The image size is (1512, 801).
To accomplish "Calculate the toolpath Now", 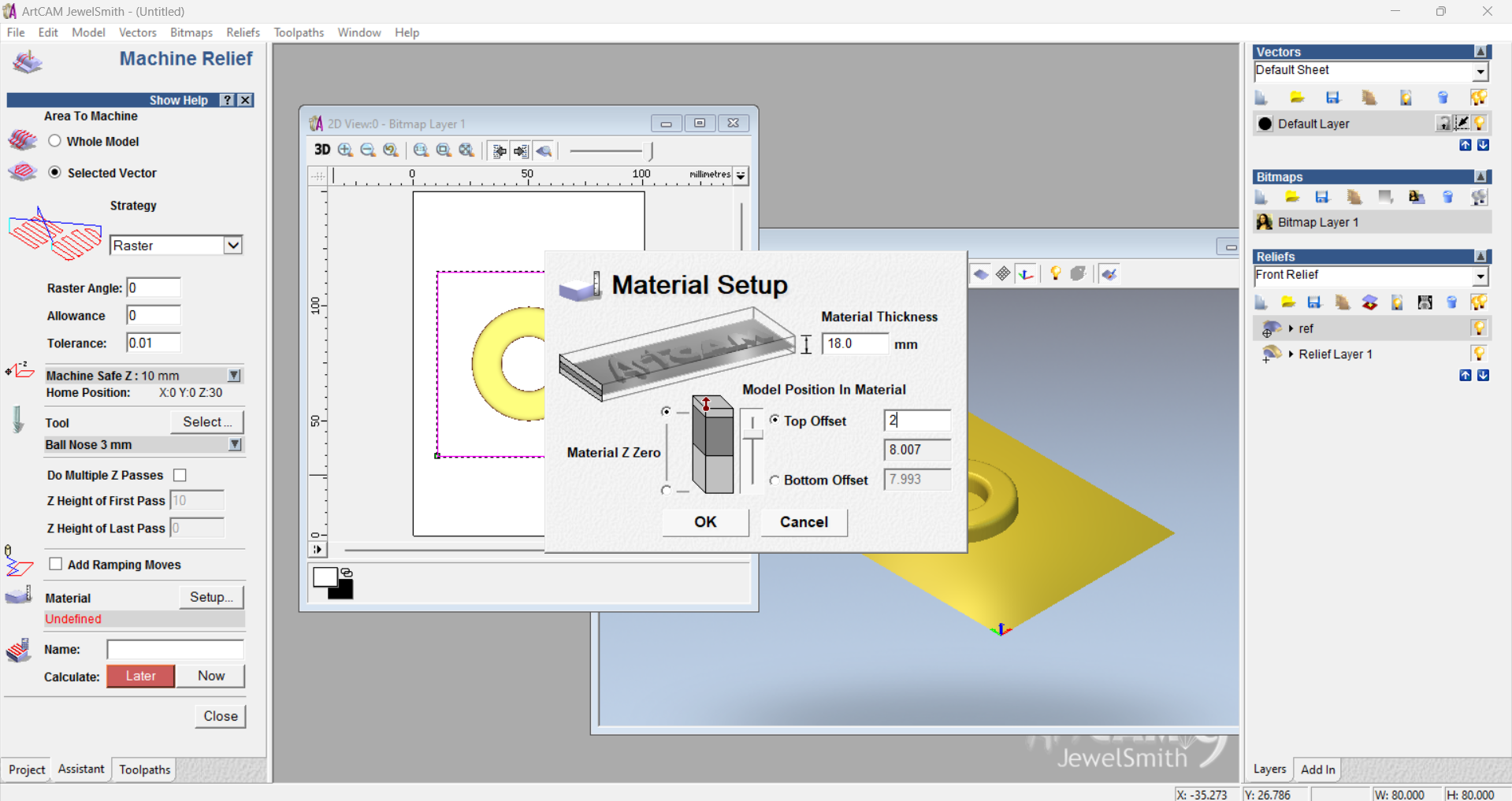I will click(211, 676).
